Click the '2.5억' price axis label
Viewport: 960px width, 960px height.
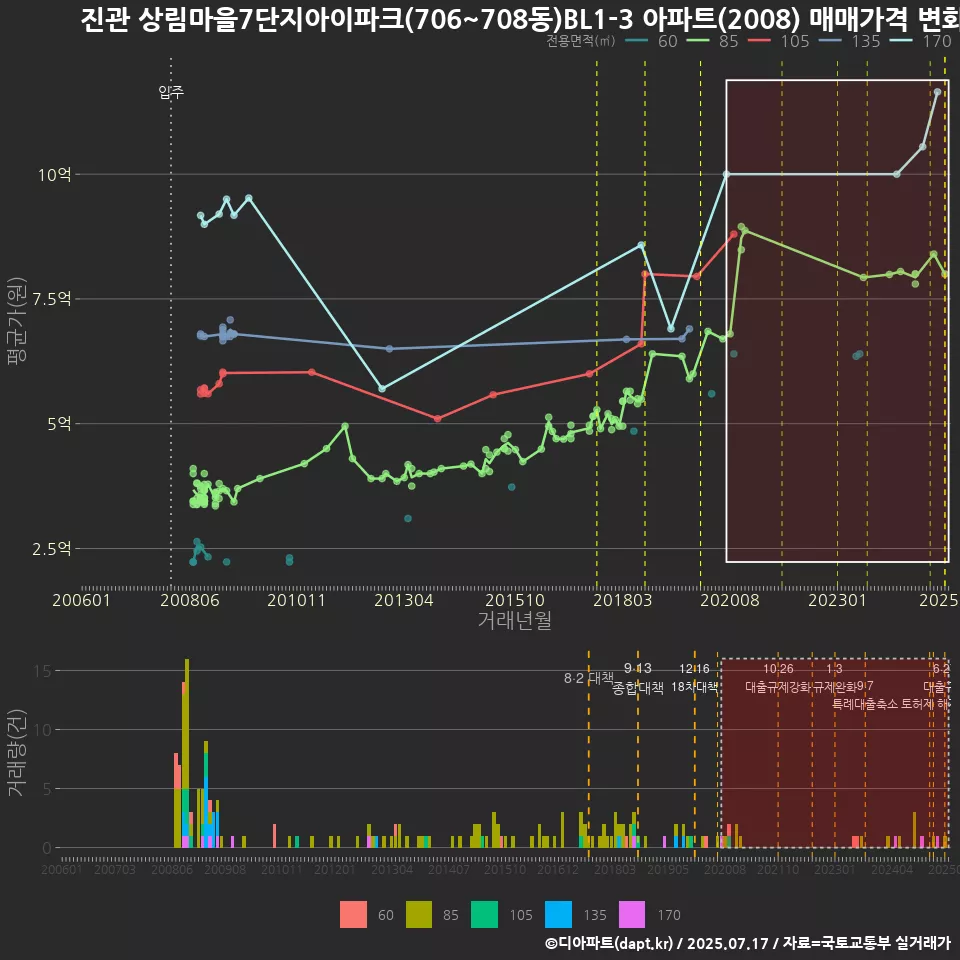pos(51,549)
